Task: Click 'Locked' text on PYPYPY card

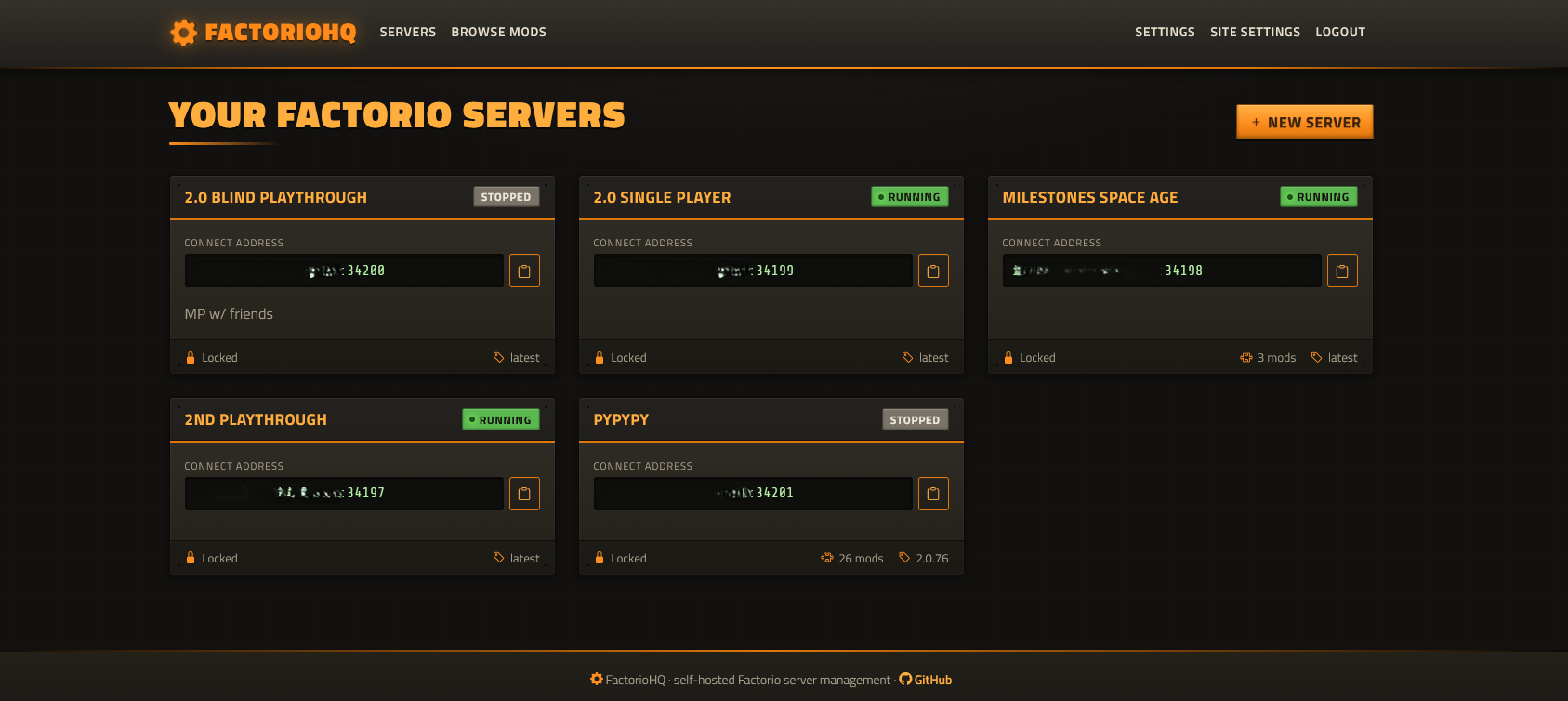Action: pos(628,558)
